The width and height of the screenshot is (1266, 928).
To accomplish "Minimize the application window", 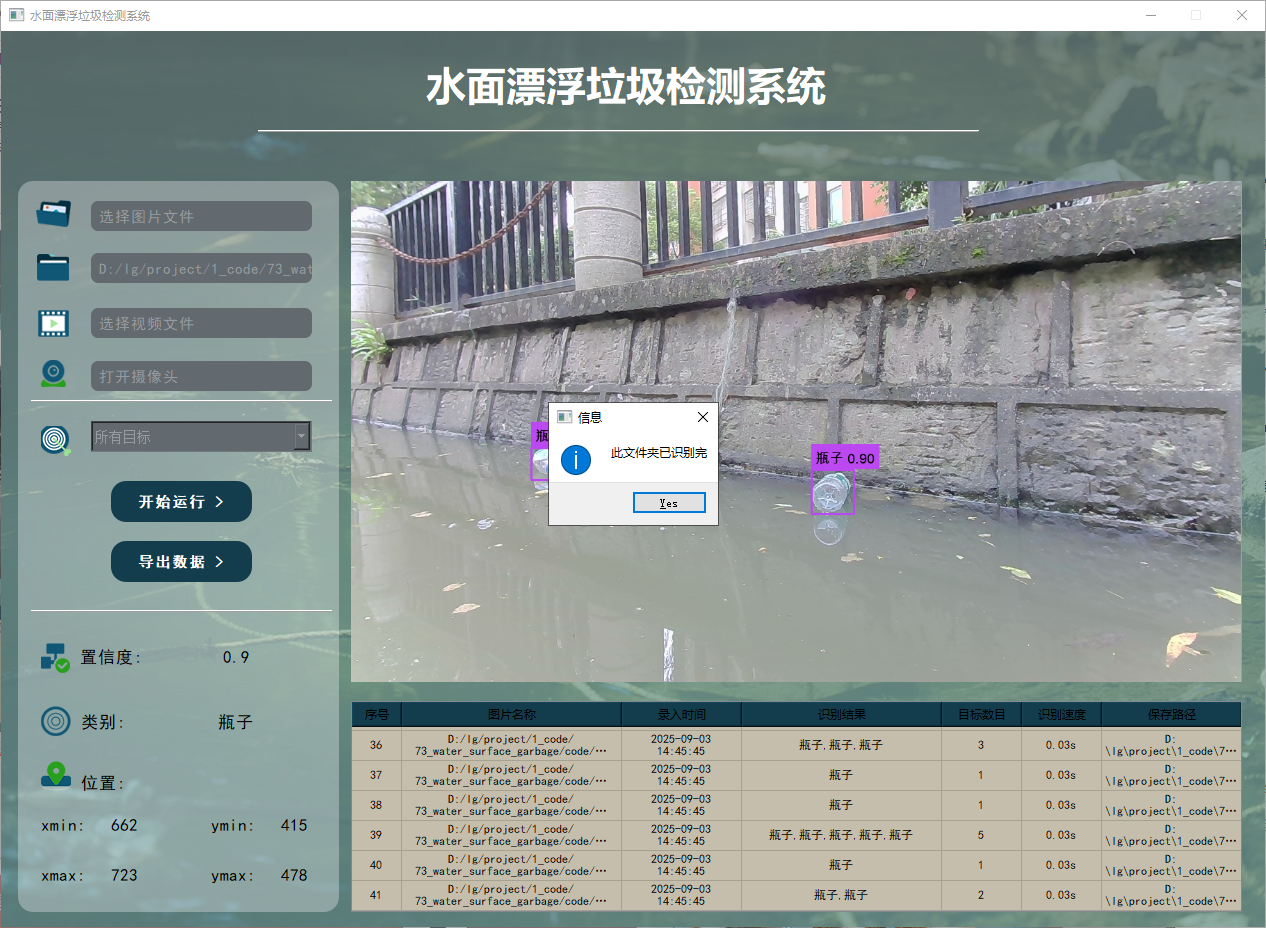I will pyautogui.click(x=1150, y=15).
